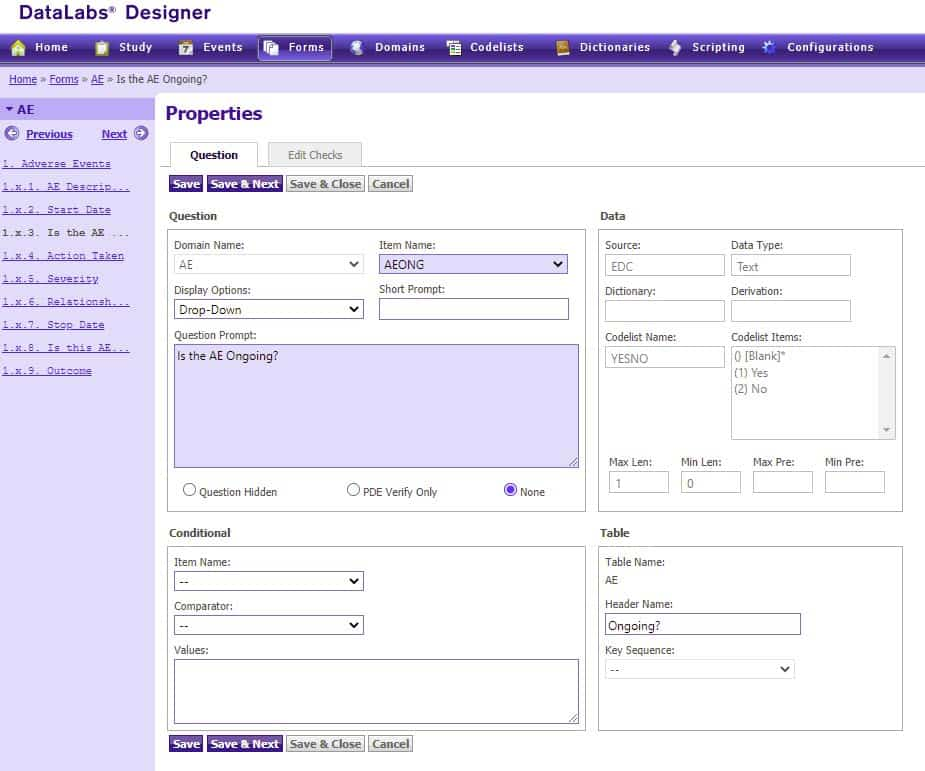Select the PDE Verify Only radio button
The width and height of the screenshot is (925, 771).
[x=353, y=490]
